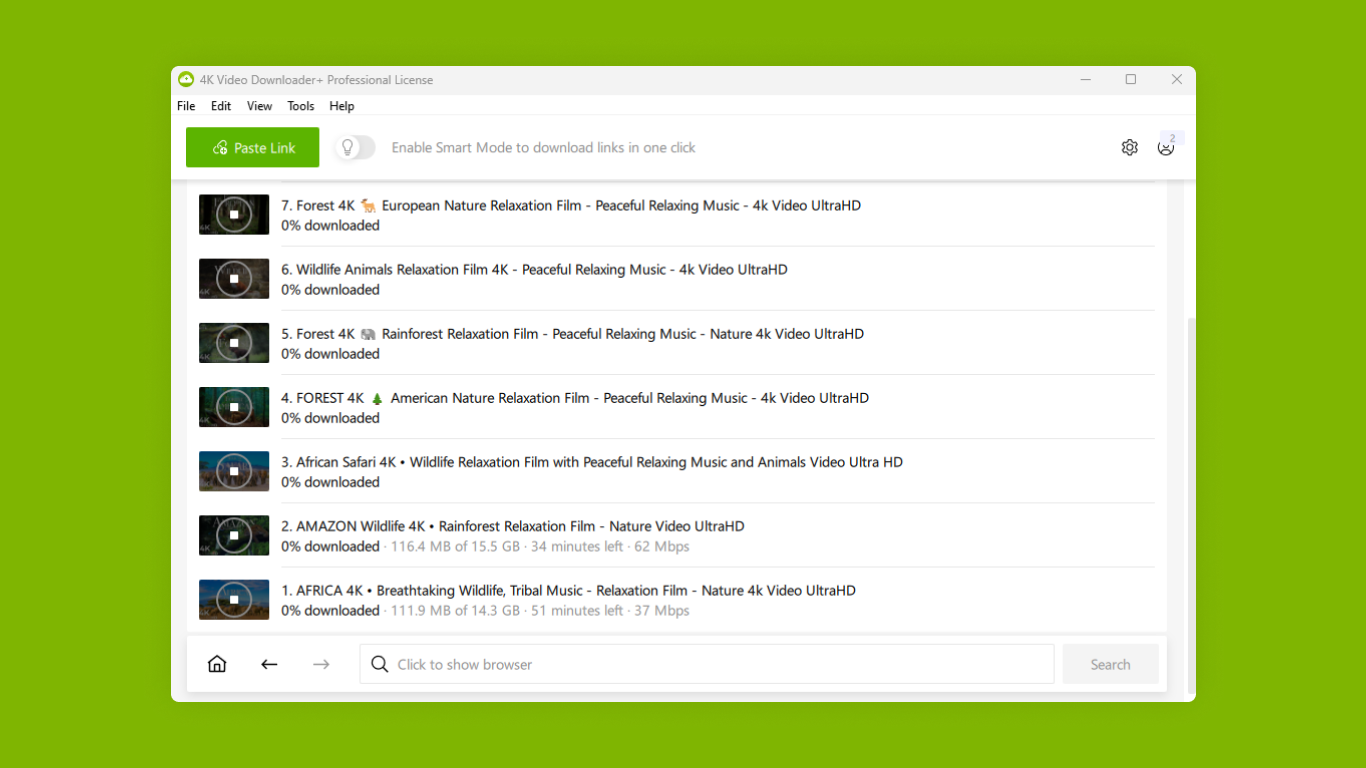Image resolution: width=1366 pixels, height=768 pixels.
Task: Stop downloading the African Safari 4K video
Action: coord(233,471)
